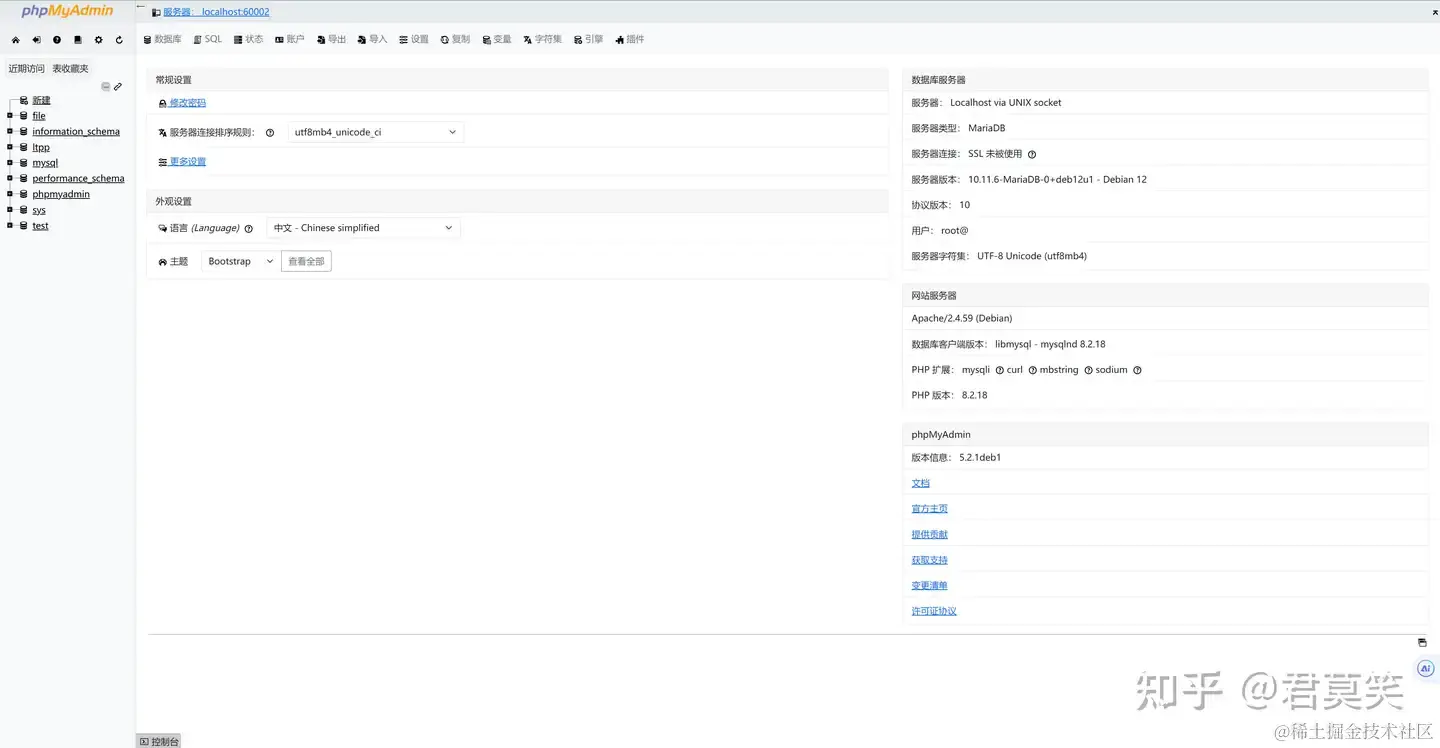Click the file database icon
Viewport: 1440px width, 748px height.
click(x=24, y=116)
